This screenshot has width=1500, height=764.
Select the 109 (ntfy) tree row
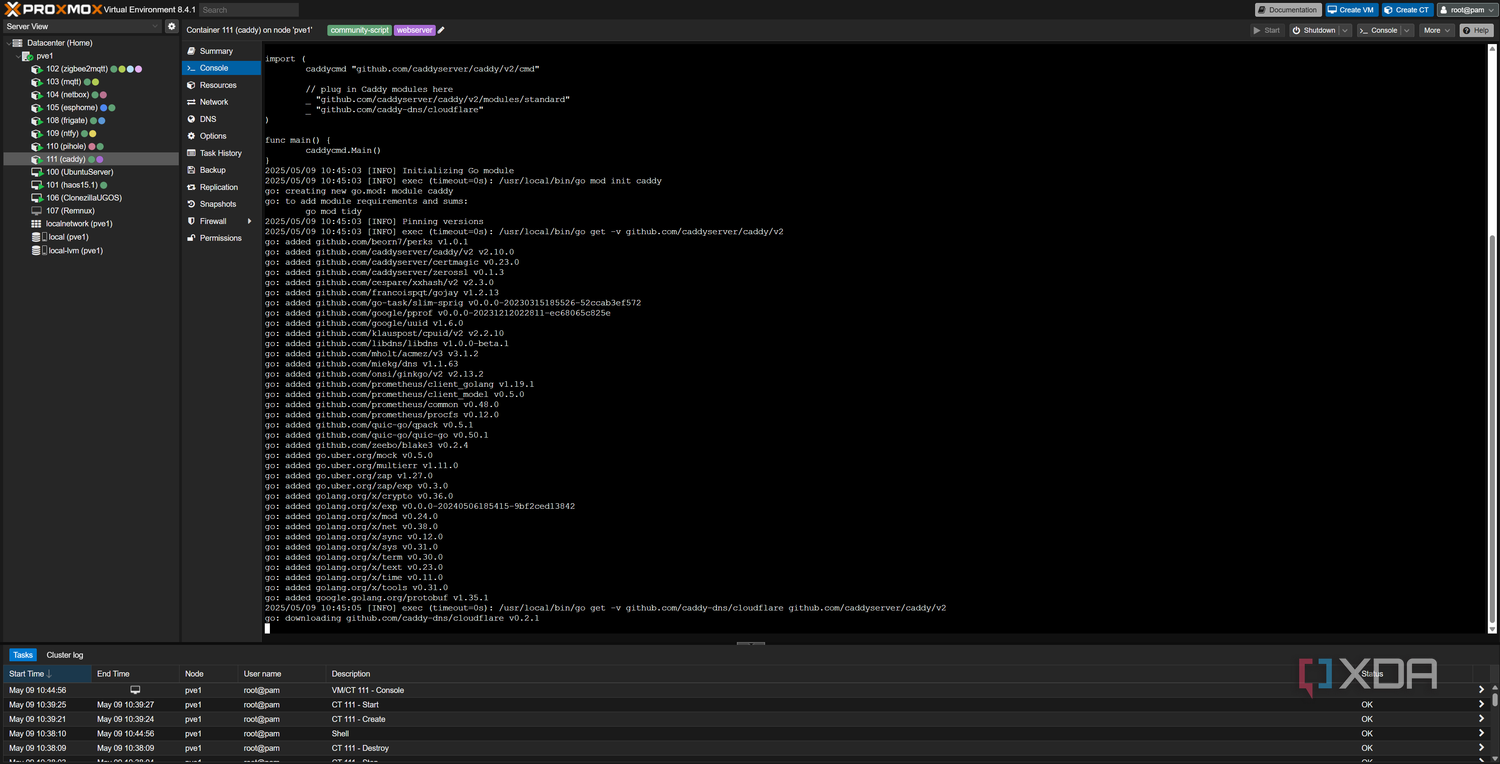[x=91, y=133]
